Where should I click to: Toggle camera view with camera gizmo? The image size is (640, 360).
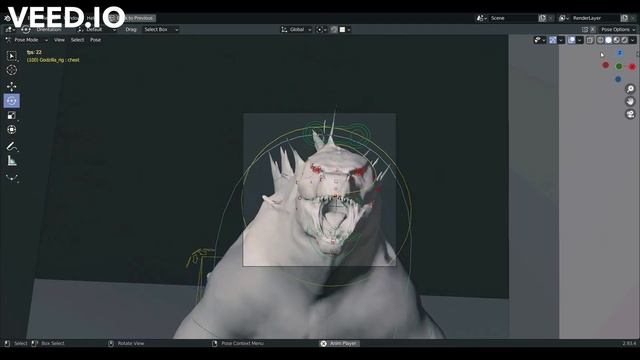tap(630, 114)
